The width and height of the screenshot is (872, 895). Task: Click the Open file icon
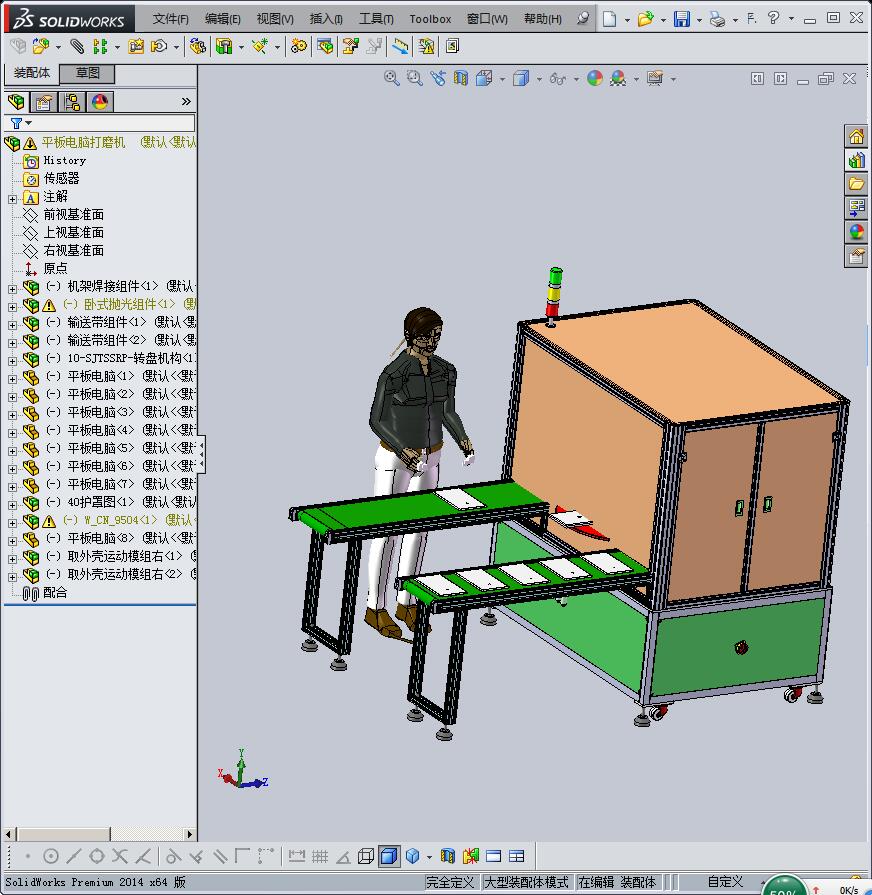[x=645, y=19]
